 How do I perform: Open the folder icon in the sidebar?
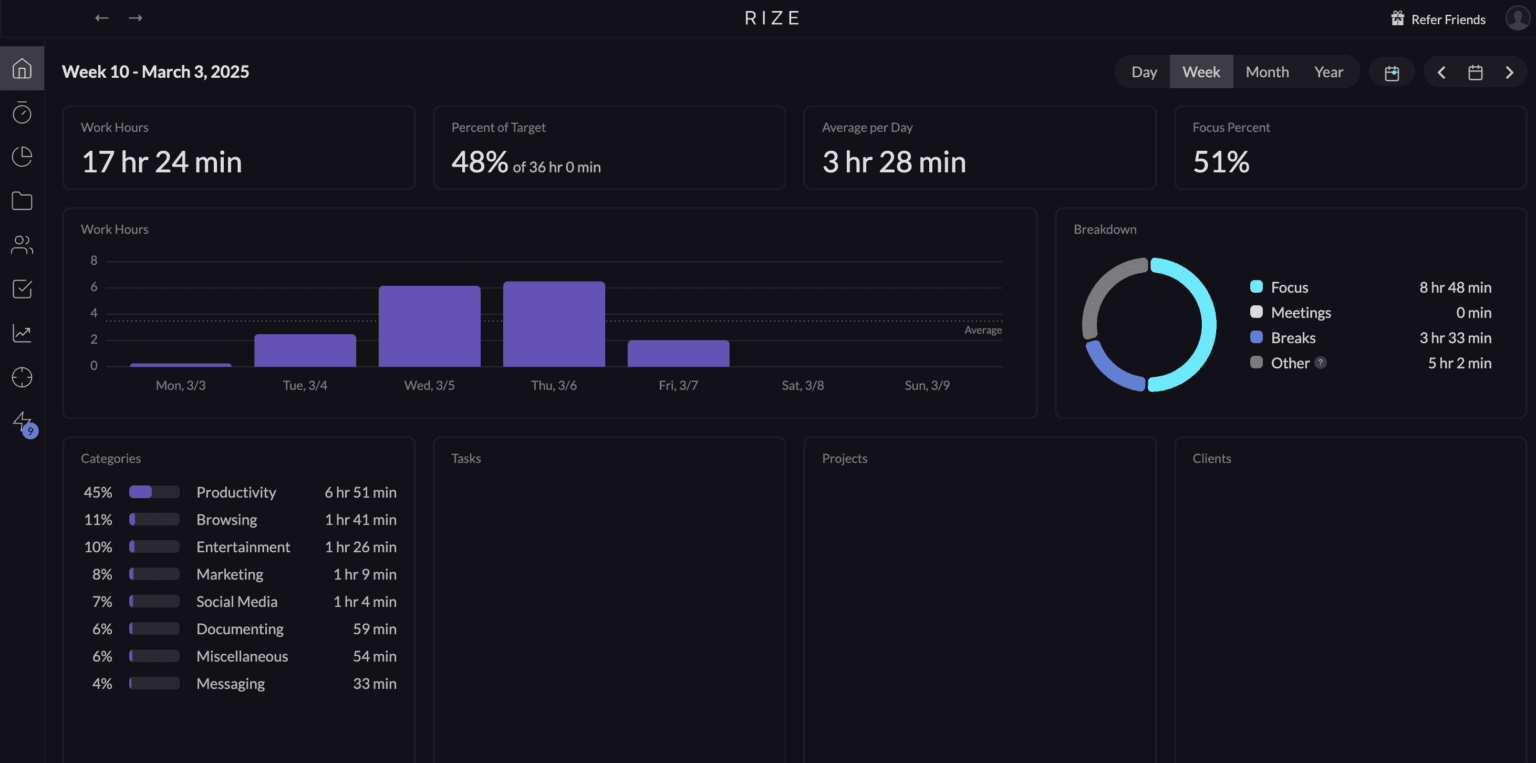(x=22, y=201)
